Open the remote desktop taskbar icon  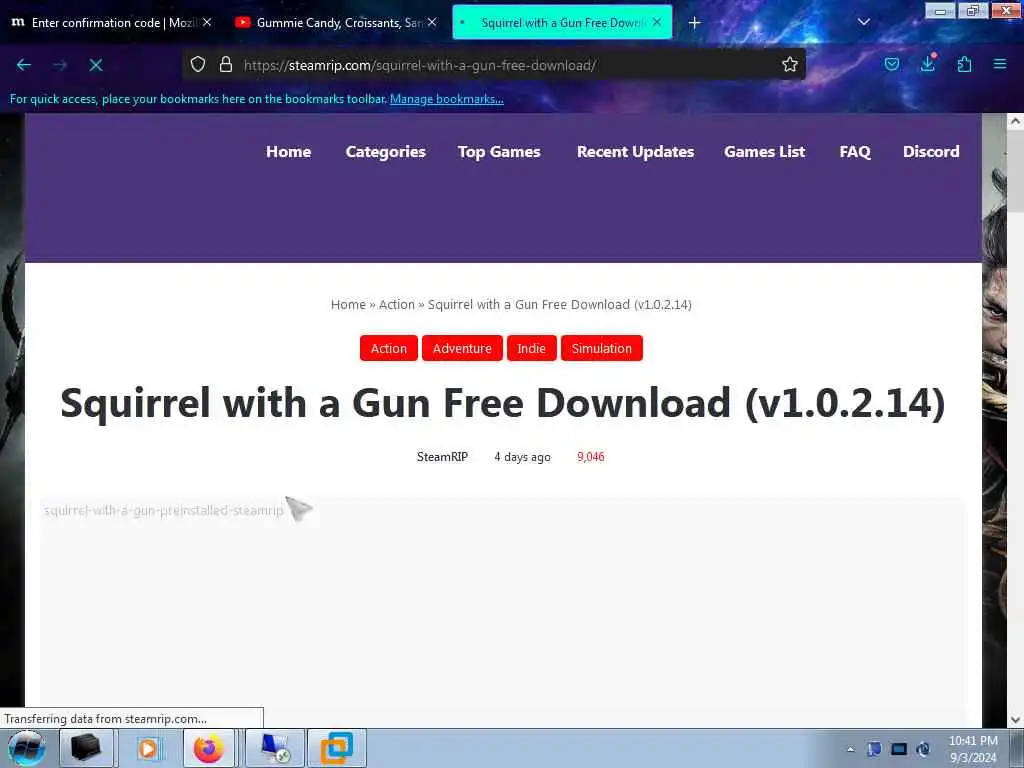275,748
